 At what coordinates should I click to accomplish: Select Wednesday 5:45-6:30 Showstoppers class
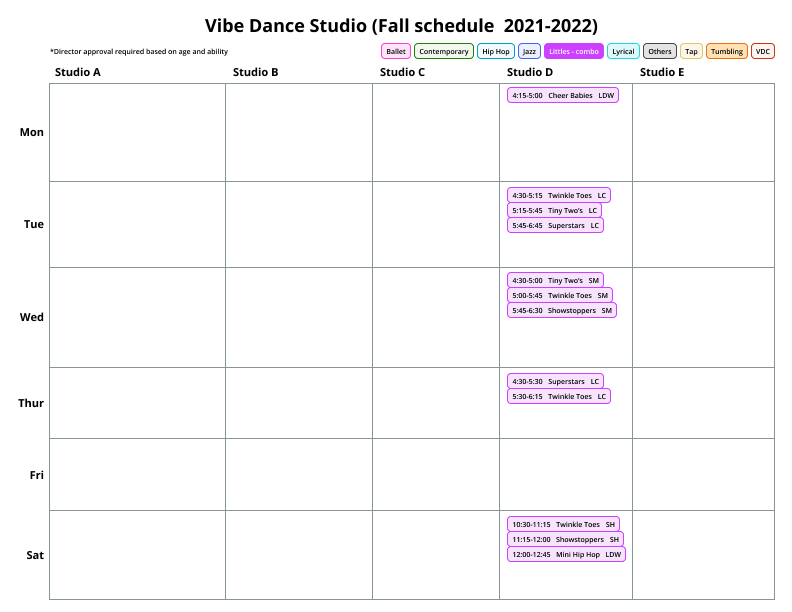[562, 310]
